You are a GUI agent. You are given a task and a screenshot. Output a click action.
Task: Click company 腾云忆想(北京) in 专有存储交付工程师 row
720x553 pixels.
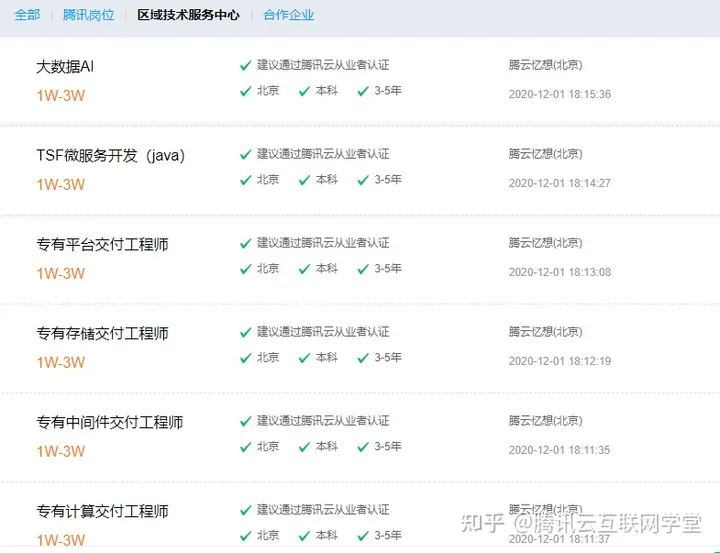pos(546,332)
